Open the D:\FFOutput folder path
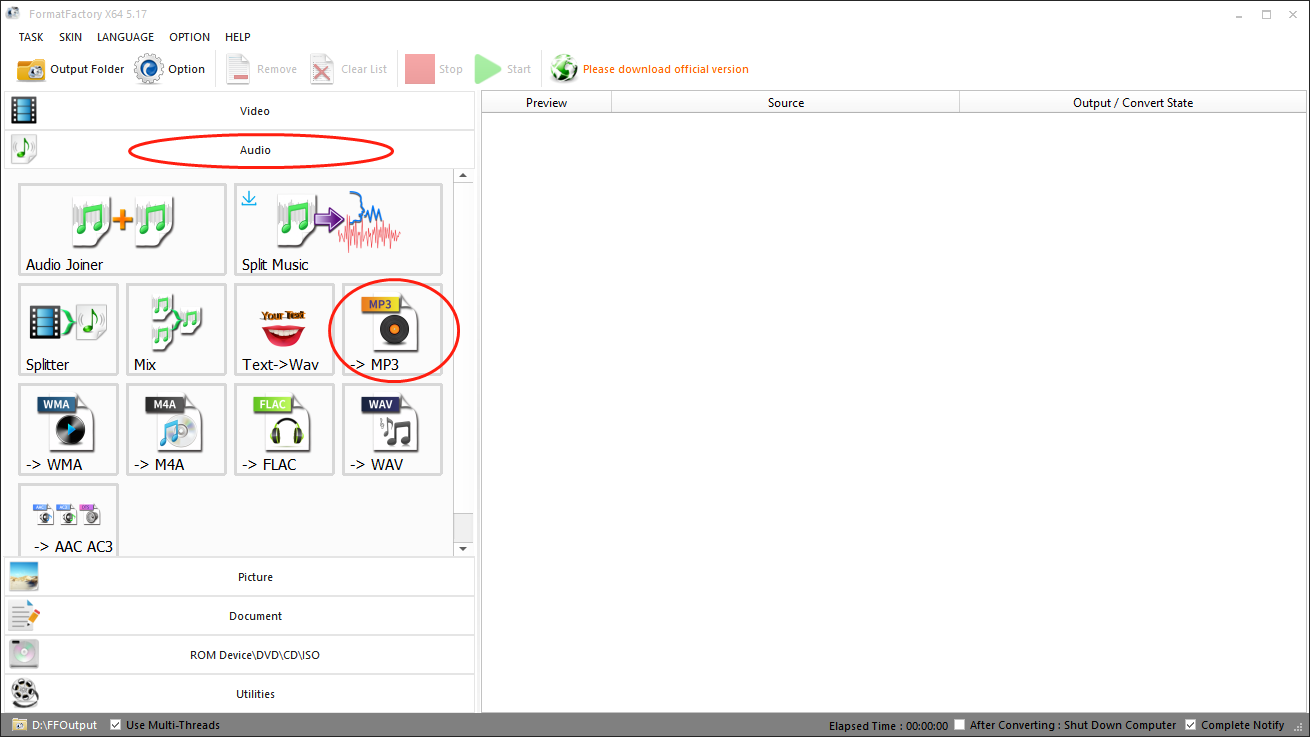This screenshot has width=1310, height=737. (x=64, y=725)
